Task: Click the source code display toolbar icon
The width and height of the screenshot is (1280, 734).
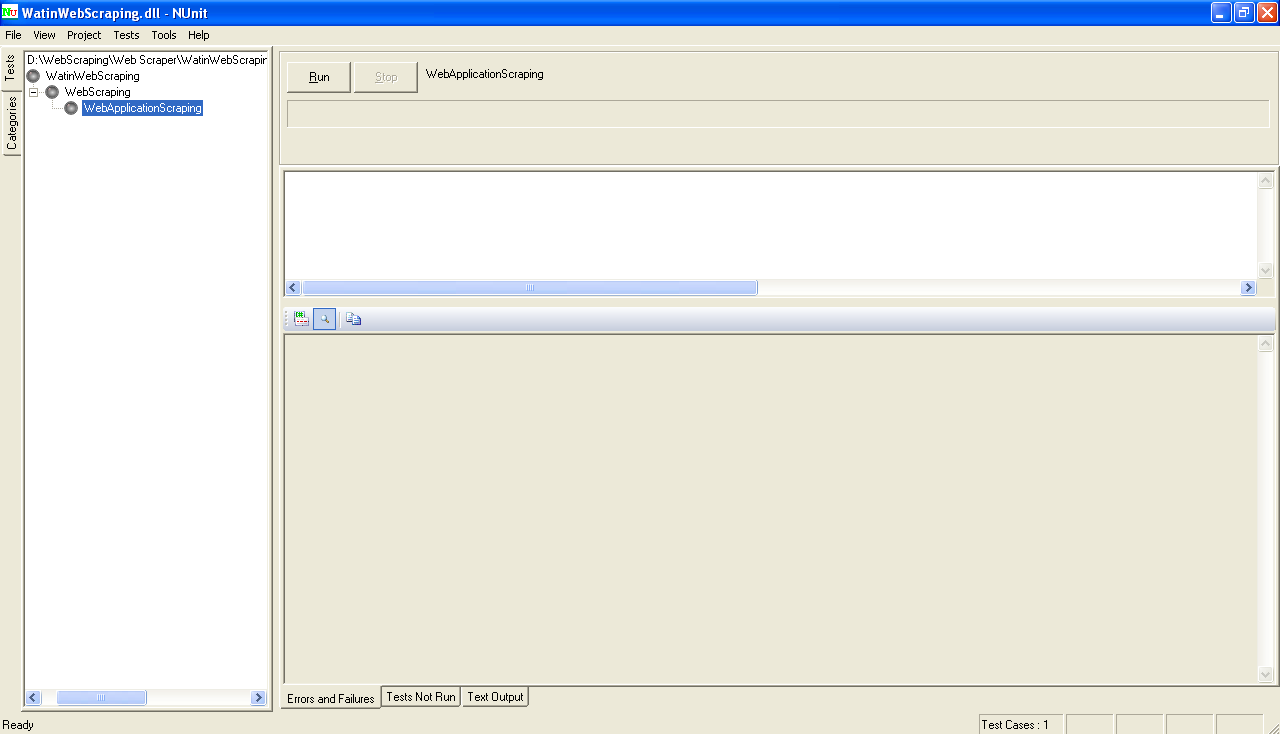Action: point(301,319)
